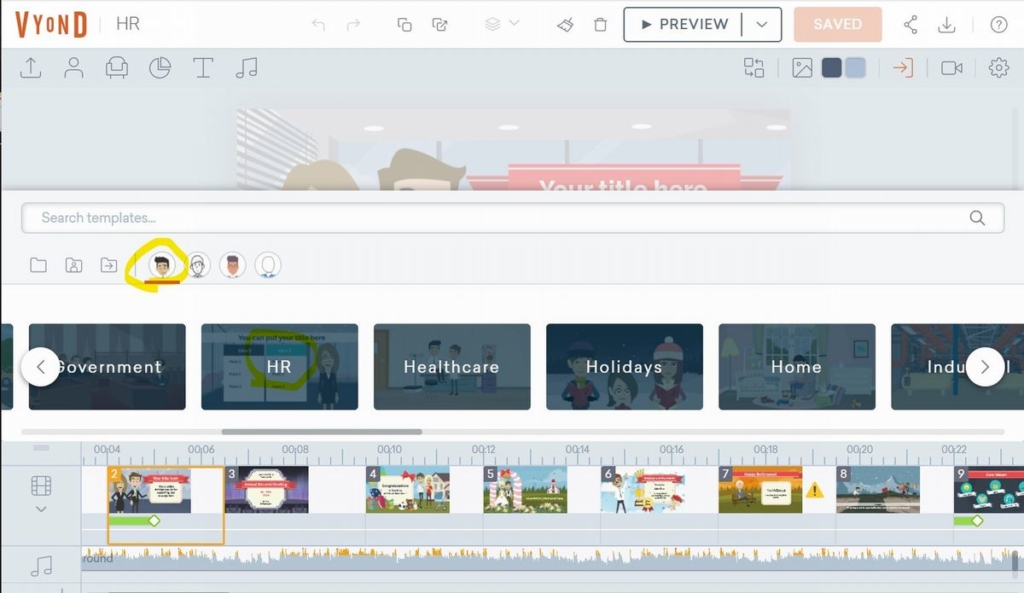Open the layer order dropdown
1024x593 pixels.
click(x=502, y=24)
